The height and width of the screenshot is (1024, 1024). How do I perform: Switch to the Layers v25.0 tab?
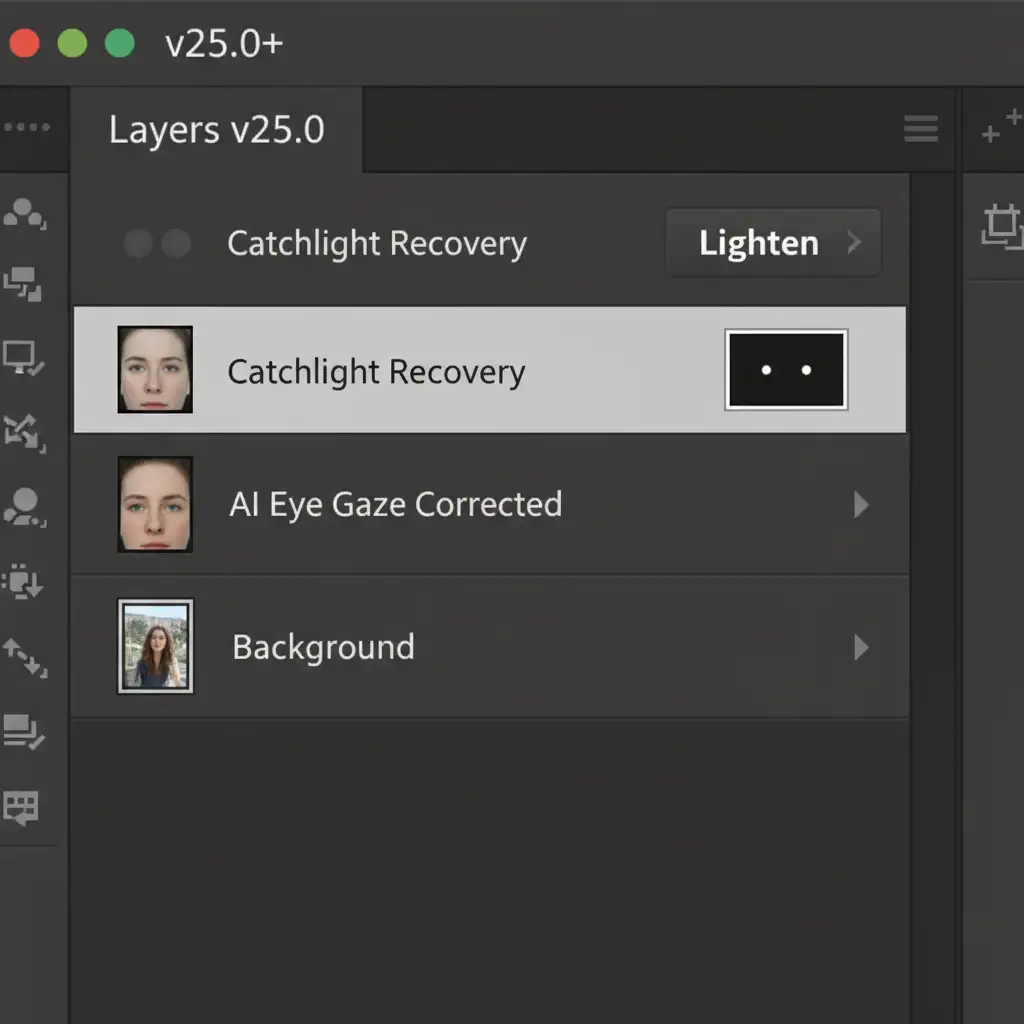[216, 130]
